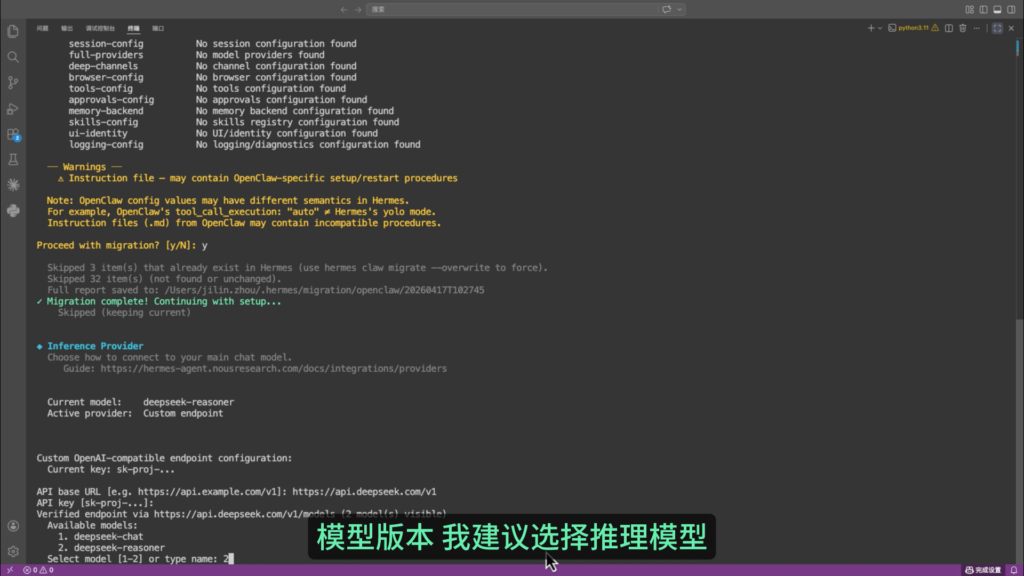Click the '1. deepseek-chat' model line
The height and width of the screenshot is (576, 1024).
point(101,536)
